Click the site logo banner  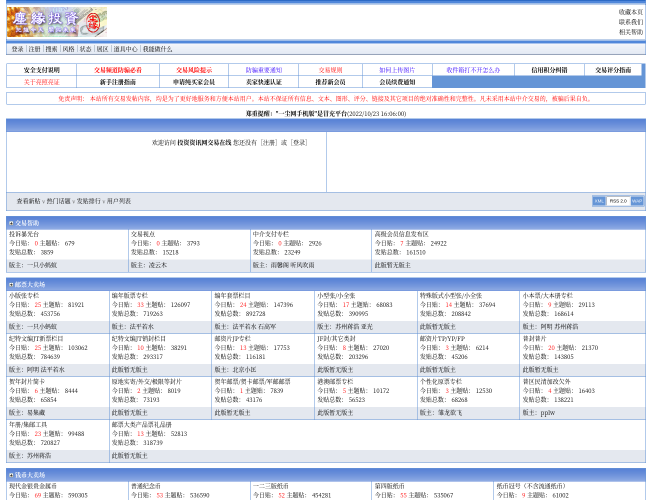[57, 21]
